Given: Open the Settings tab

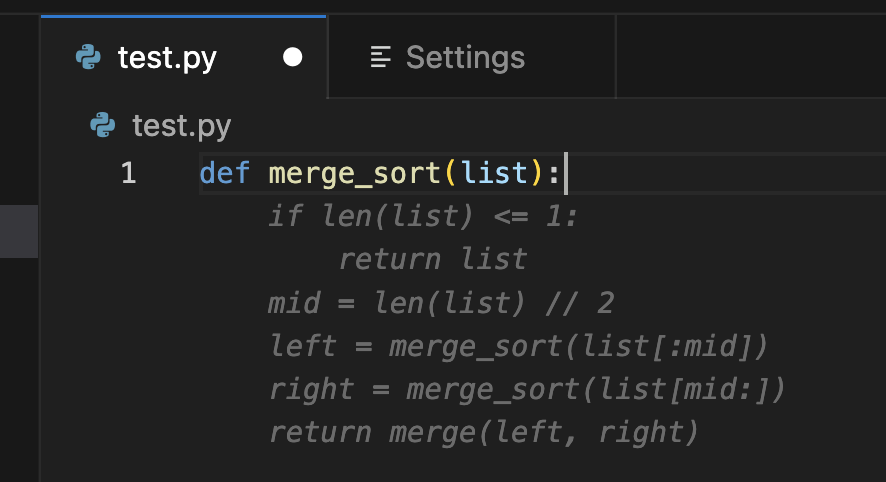Looking at the screenshot, I should 465,58.
